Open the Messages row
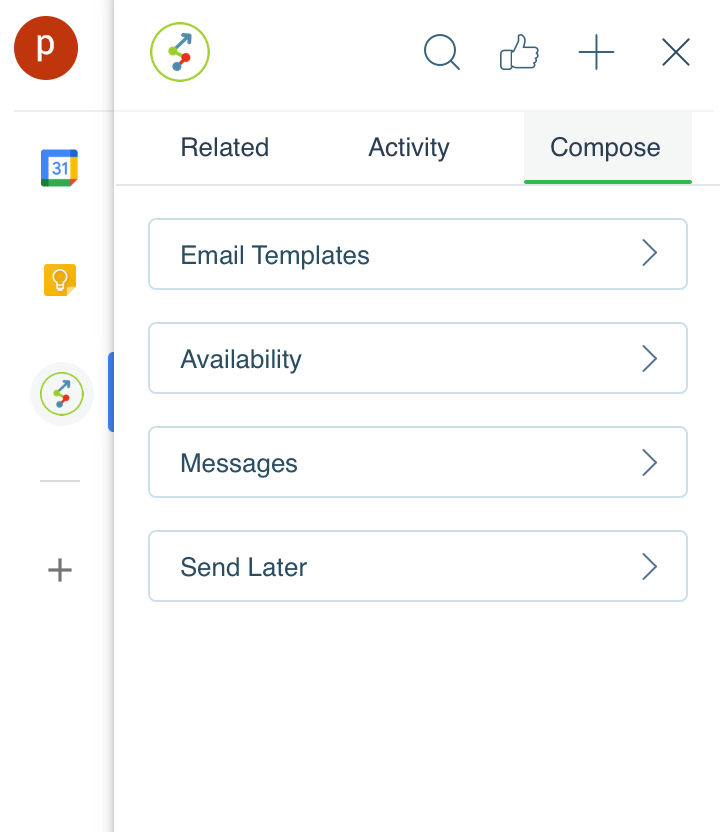720x832 pixels. click(x=418, y=462)
